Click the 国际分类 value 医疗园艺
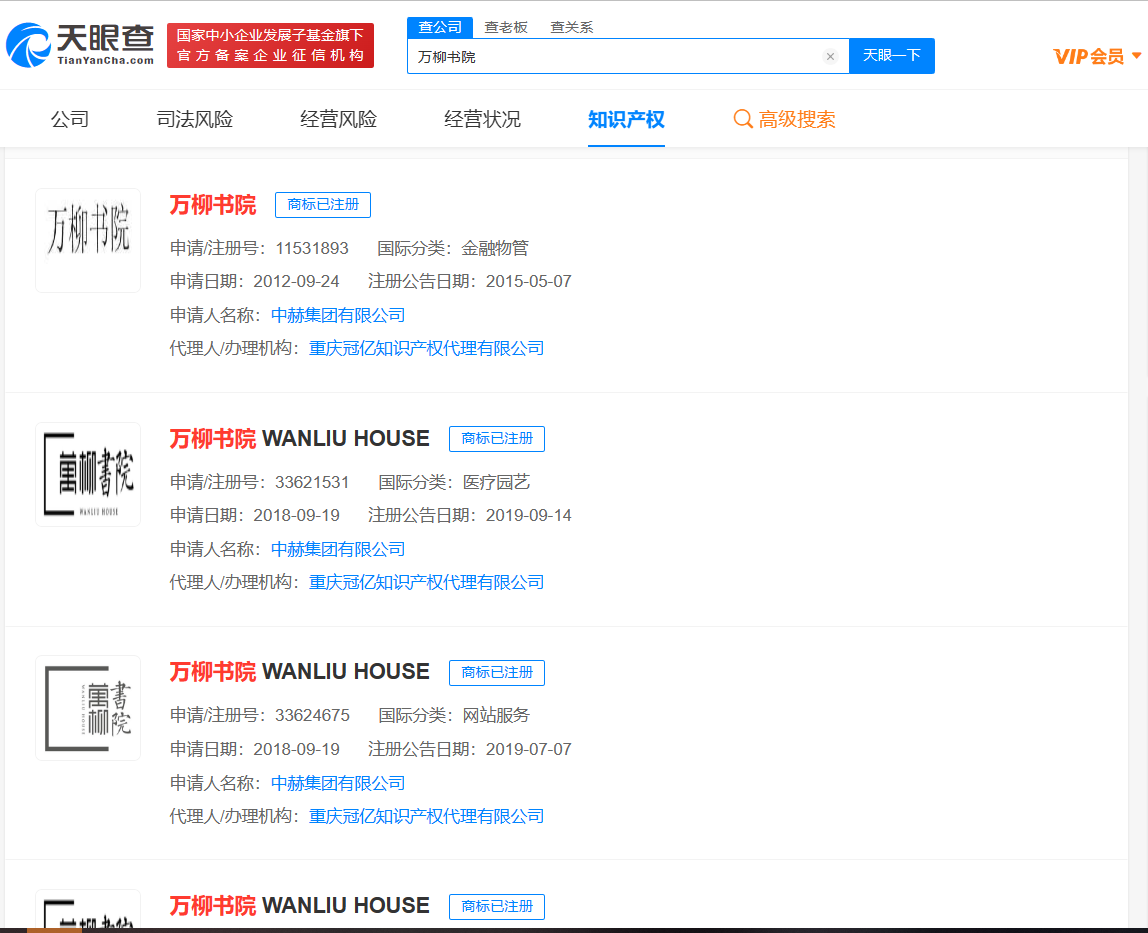Viewport: 1148px width, 933px height. (x=496, y=483)
